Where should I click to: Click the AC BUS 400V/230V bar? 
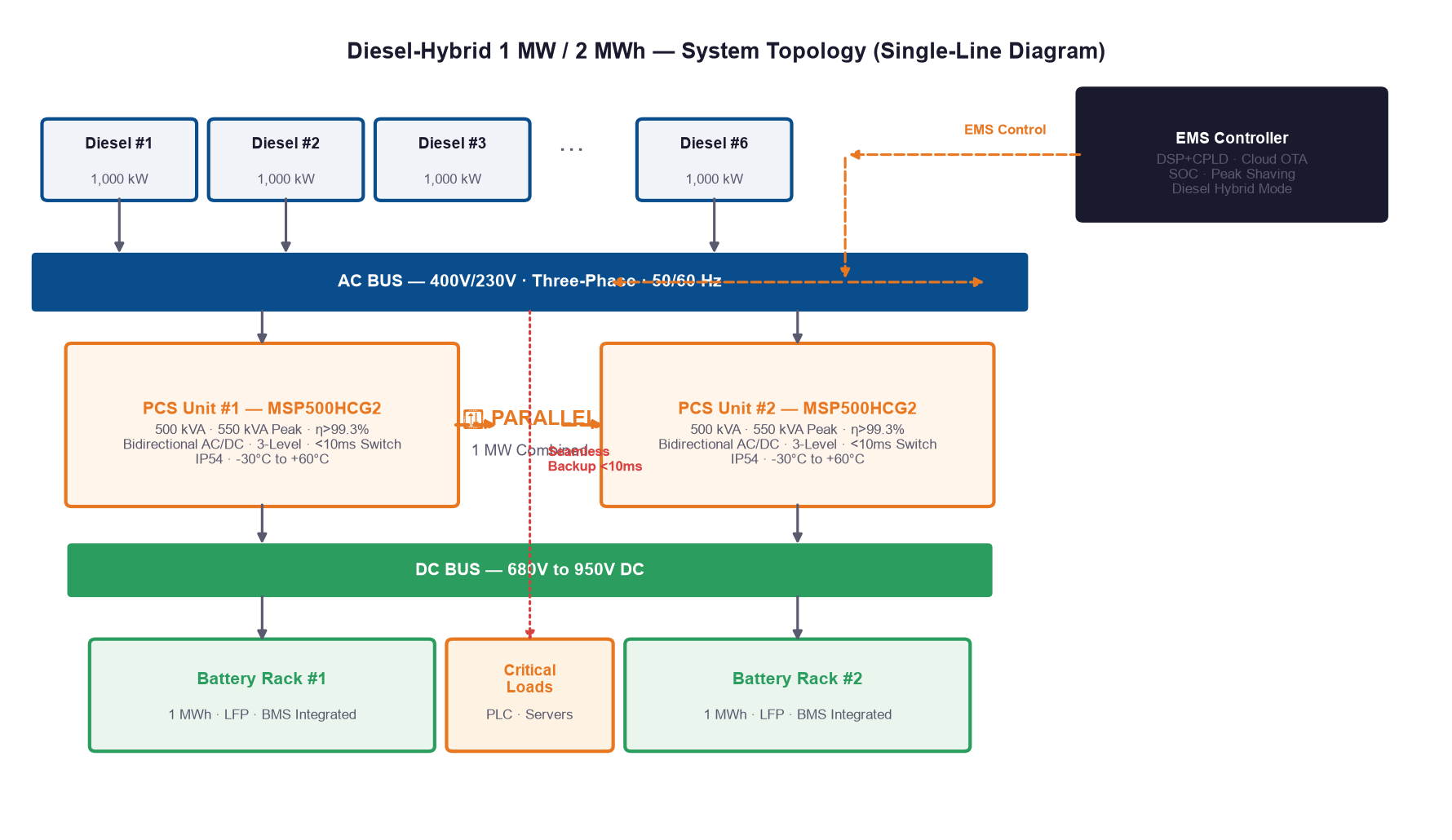(x=529, y=282)
